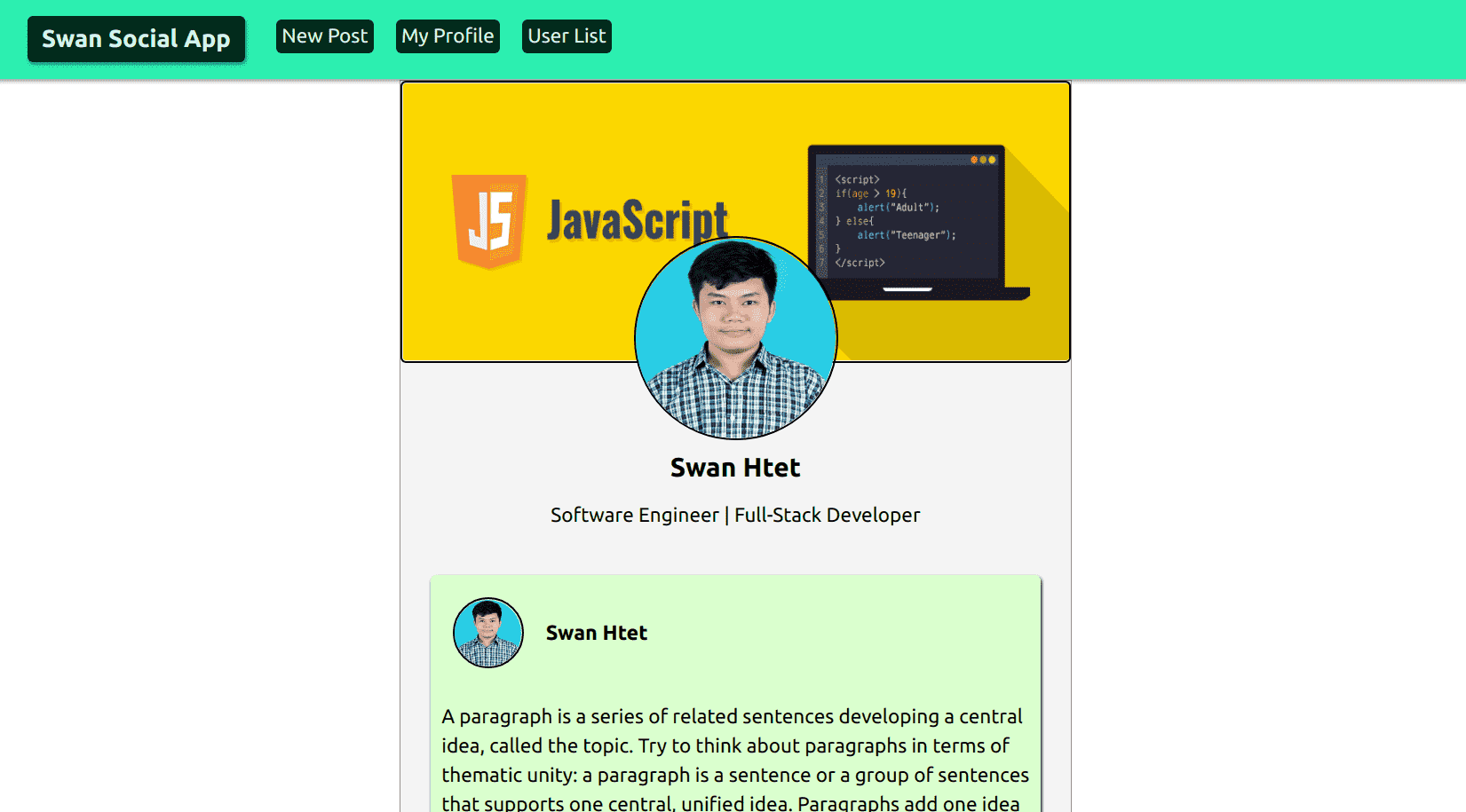
Task: Open the large profile picture
Action: point(736,338)
